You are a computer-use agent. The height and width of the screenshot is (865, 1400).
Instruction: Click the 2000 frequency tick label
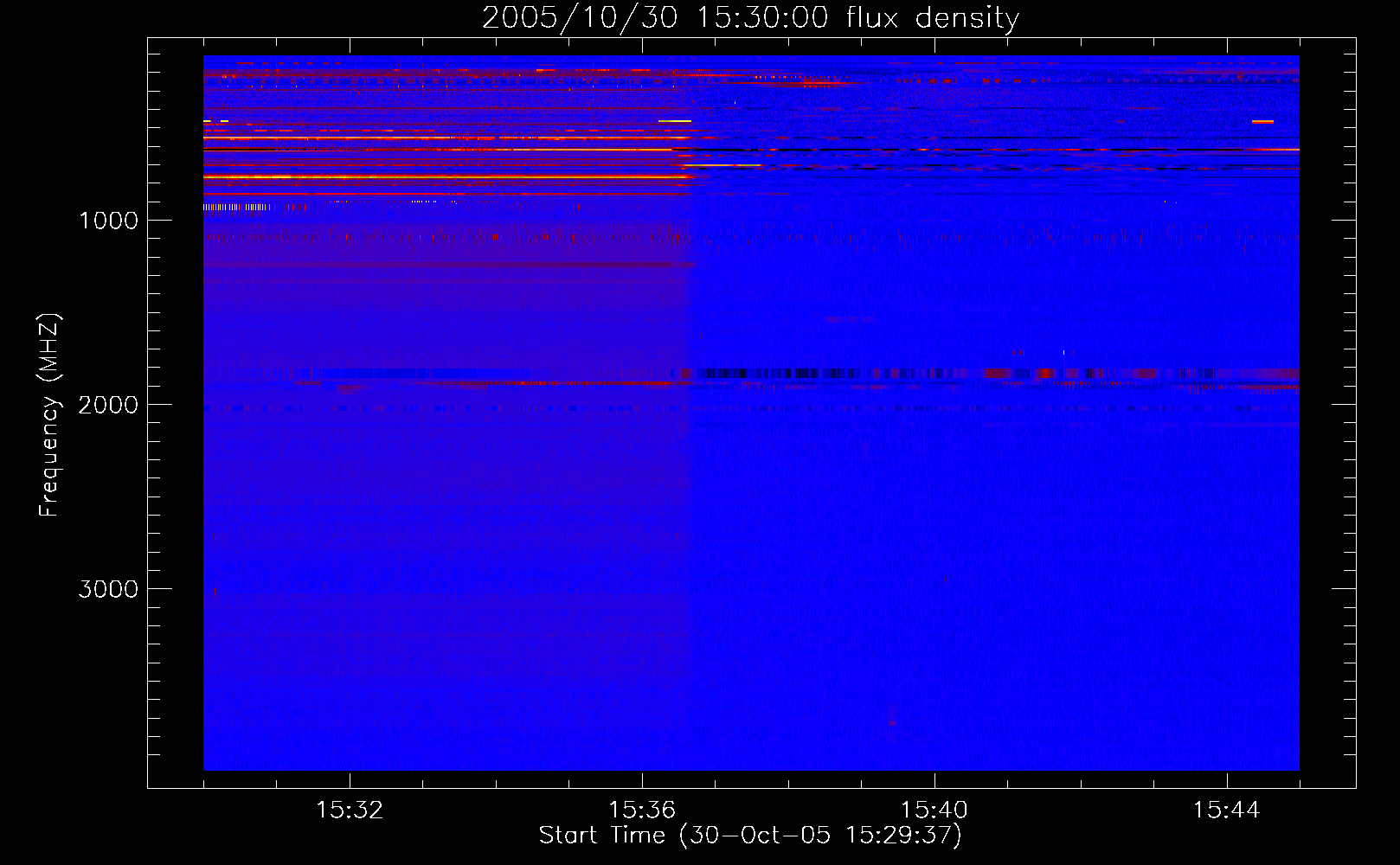[x=108, y=405]
